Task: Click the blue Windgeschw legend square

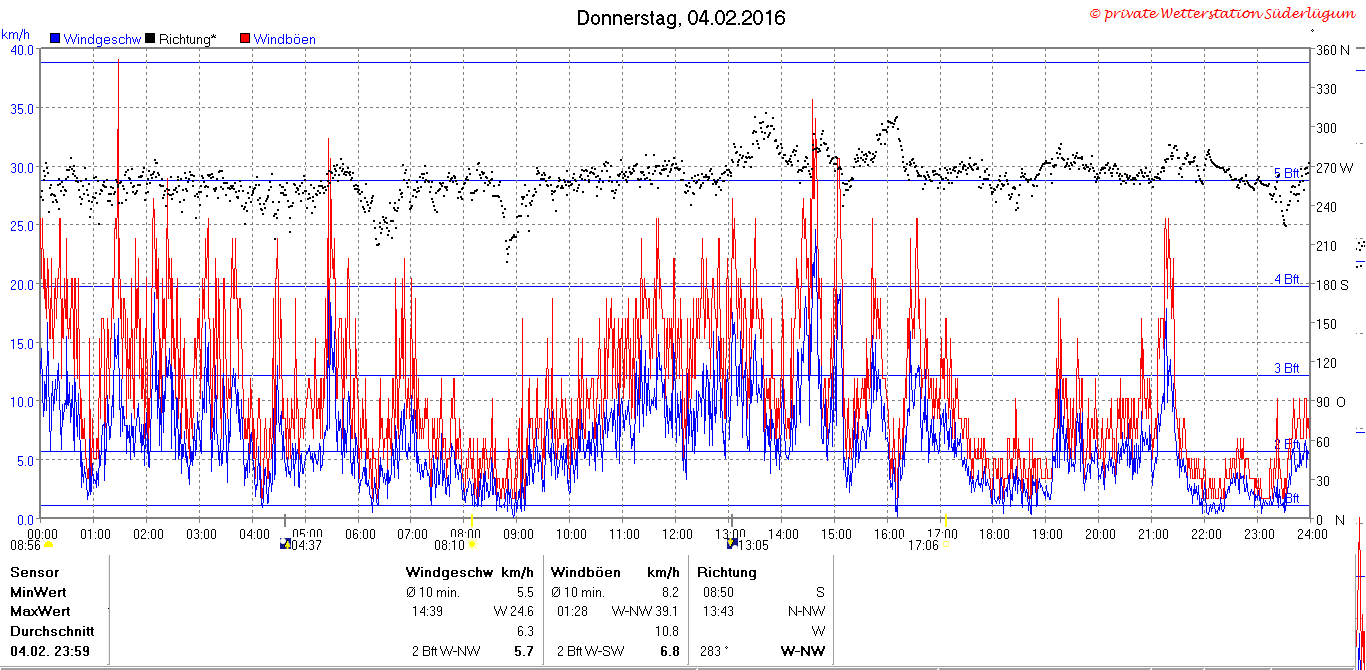Action: (x=55, y=39)
